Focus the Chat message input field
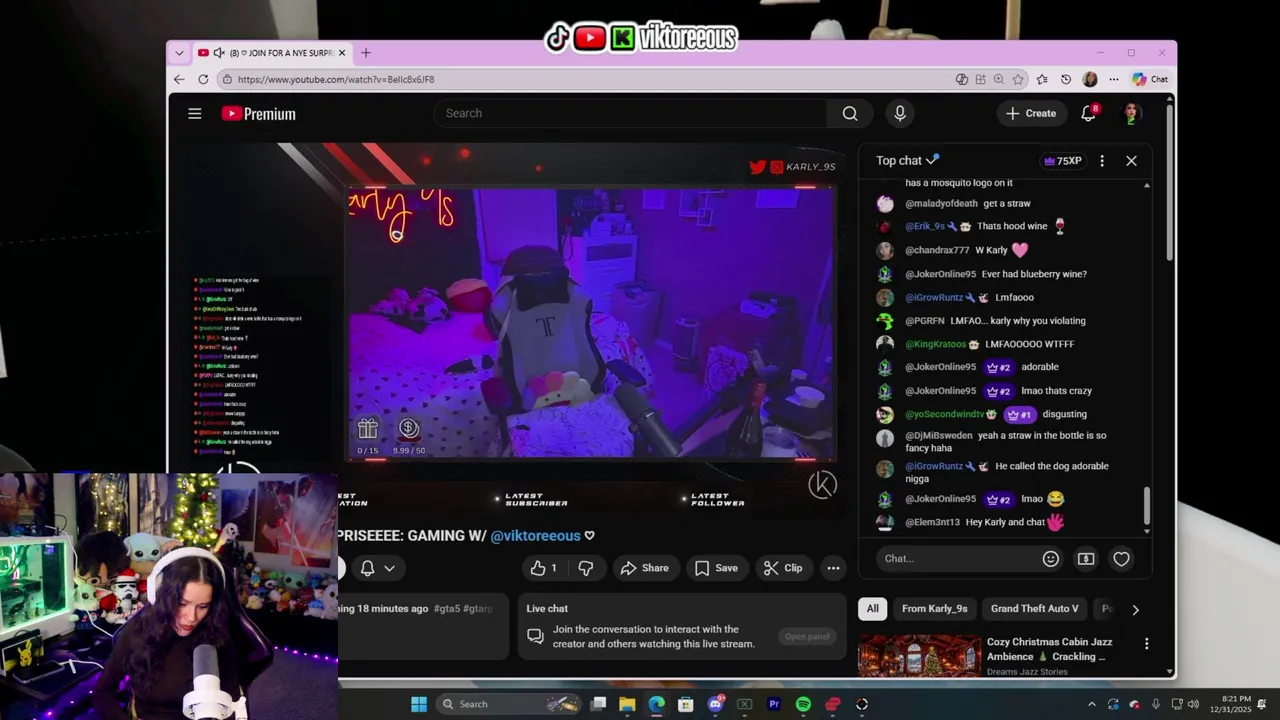The image size is (1280, 720). [956, 559]
